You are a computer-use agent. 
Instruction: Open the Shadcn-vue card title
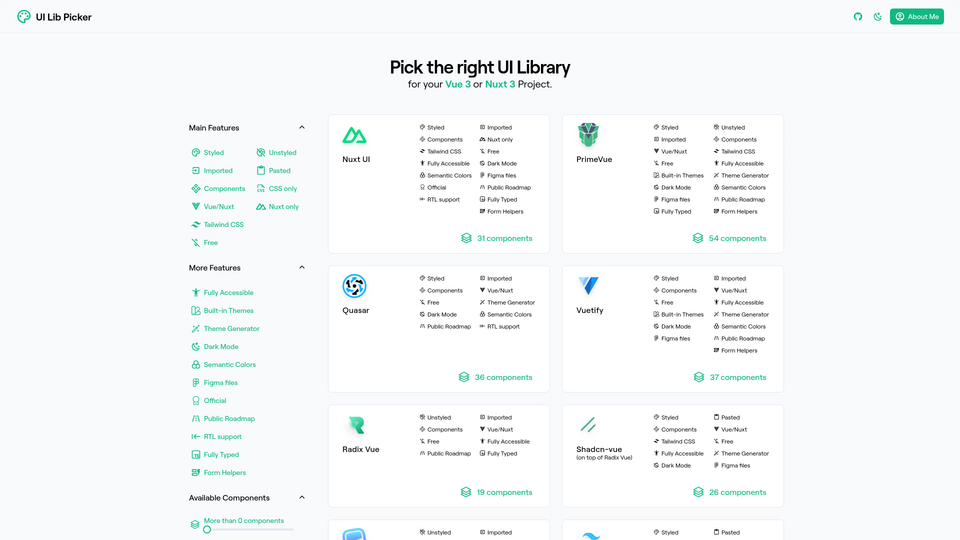(599, 449)
